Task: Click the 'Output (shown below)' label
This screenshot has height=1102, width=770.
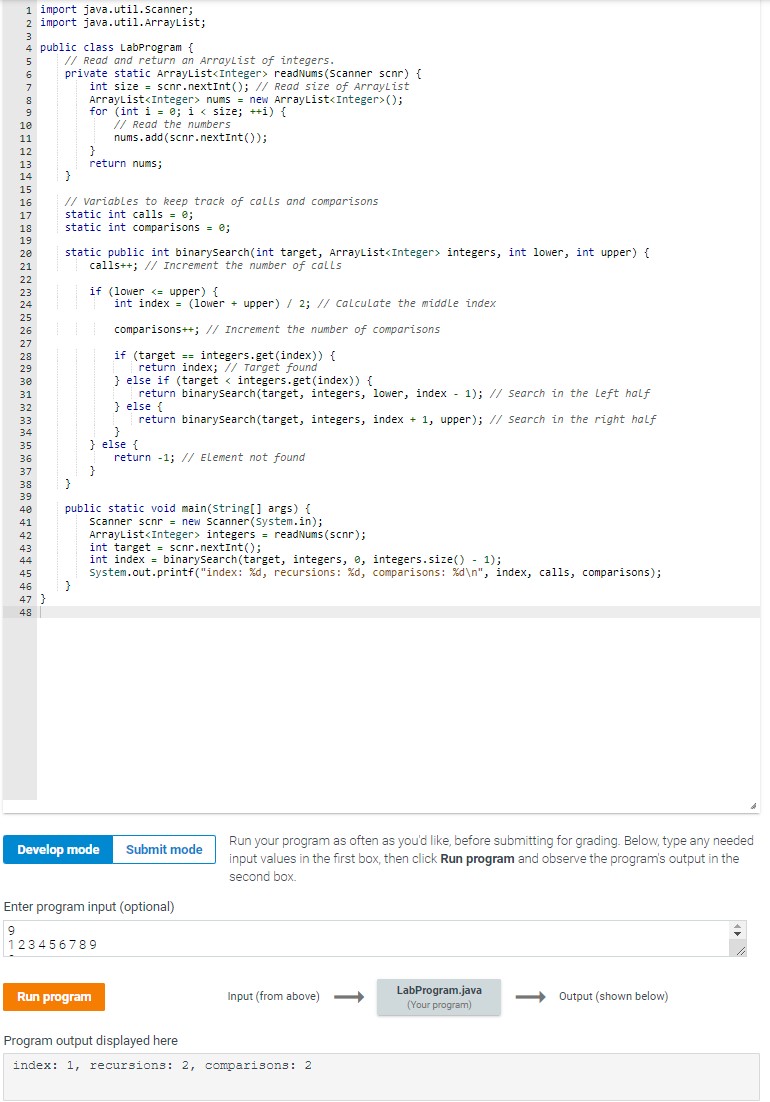Action: tap(613, 997)
